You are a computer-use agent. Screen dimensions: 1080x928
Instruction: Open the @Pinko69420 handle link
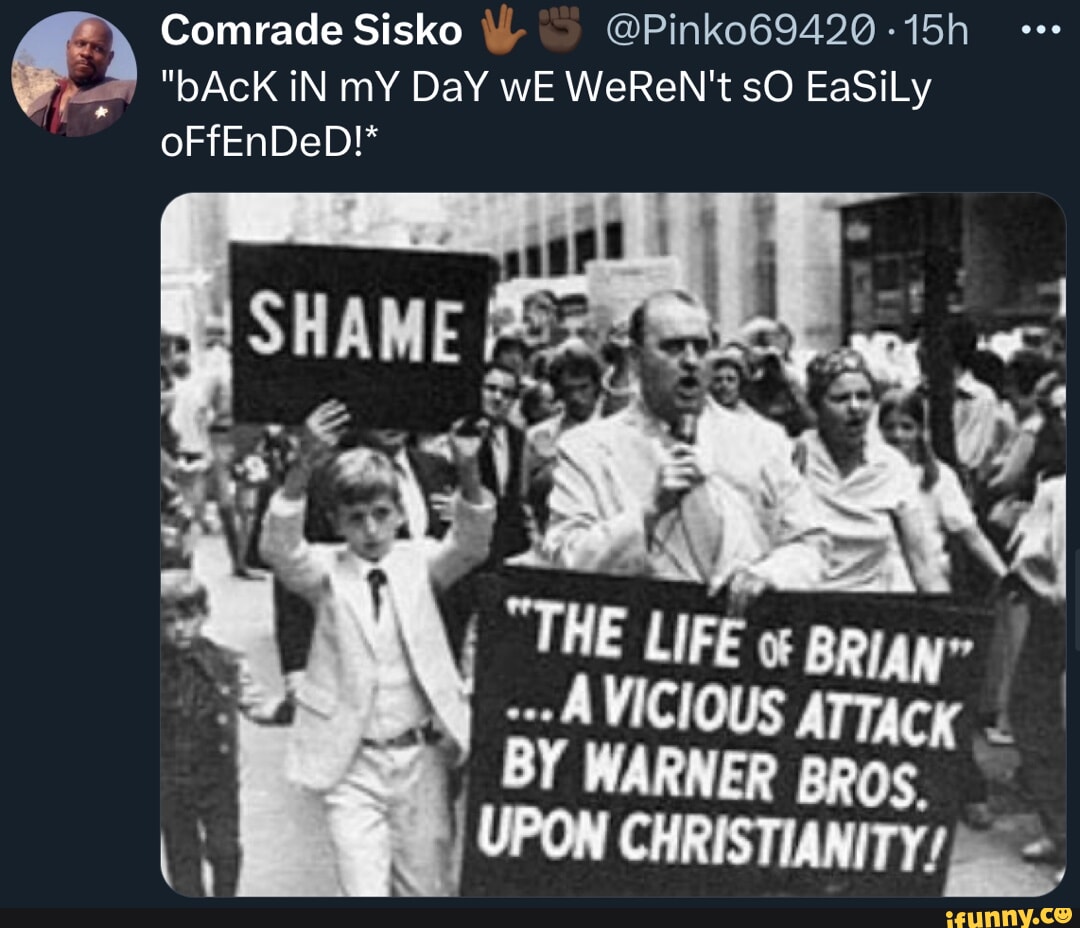pos(741,30)
